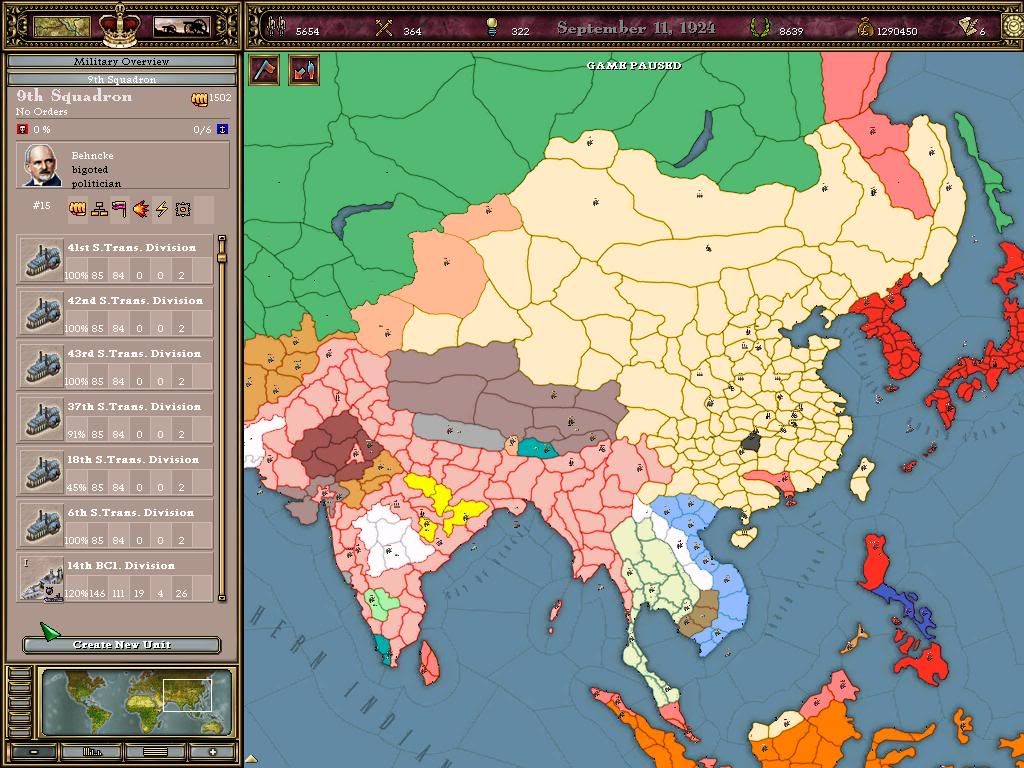Click the second map mode button beside minimap
Screen dimensions: 1024x768
20,688
